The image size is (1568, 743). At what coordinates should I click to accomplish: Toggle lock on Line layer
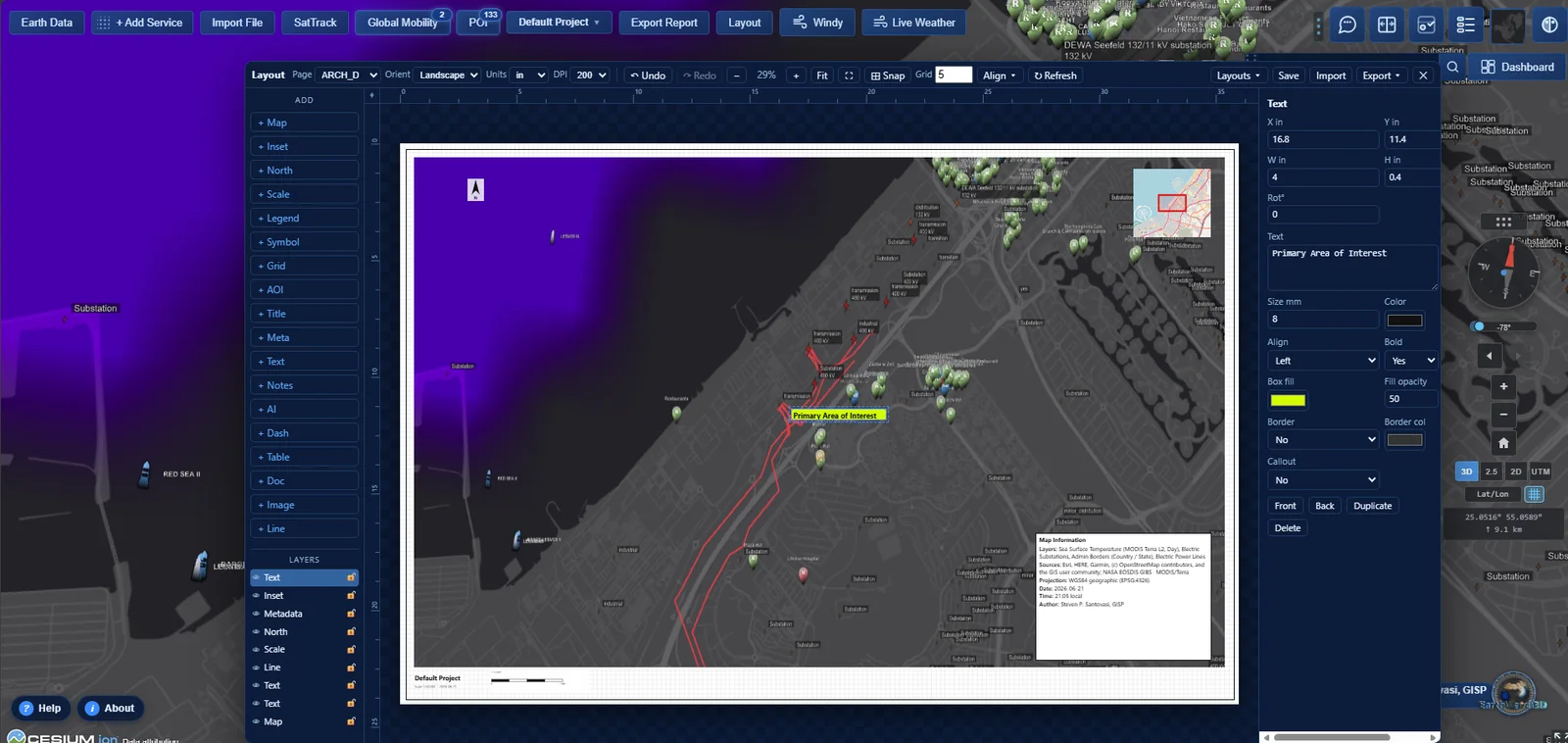351,668
